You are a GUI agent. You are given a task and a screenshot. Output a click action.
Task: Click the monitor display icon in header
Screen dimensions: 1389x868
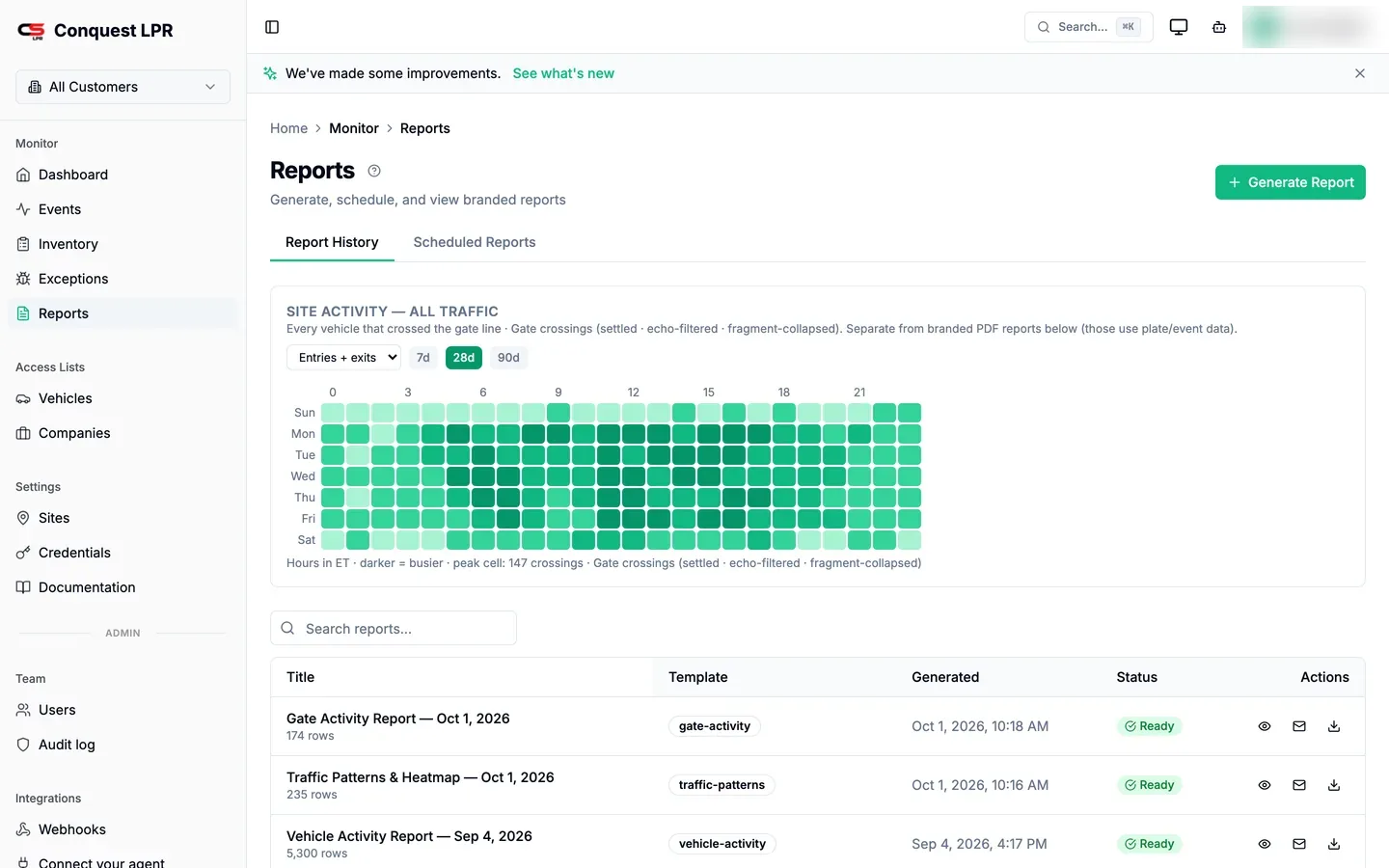(x=1179, y=27)
